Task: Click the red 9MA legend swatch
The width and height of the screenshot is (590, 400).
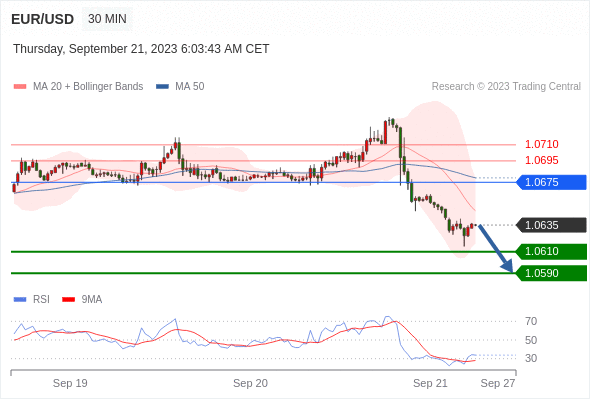Action: (68, 300)
